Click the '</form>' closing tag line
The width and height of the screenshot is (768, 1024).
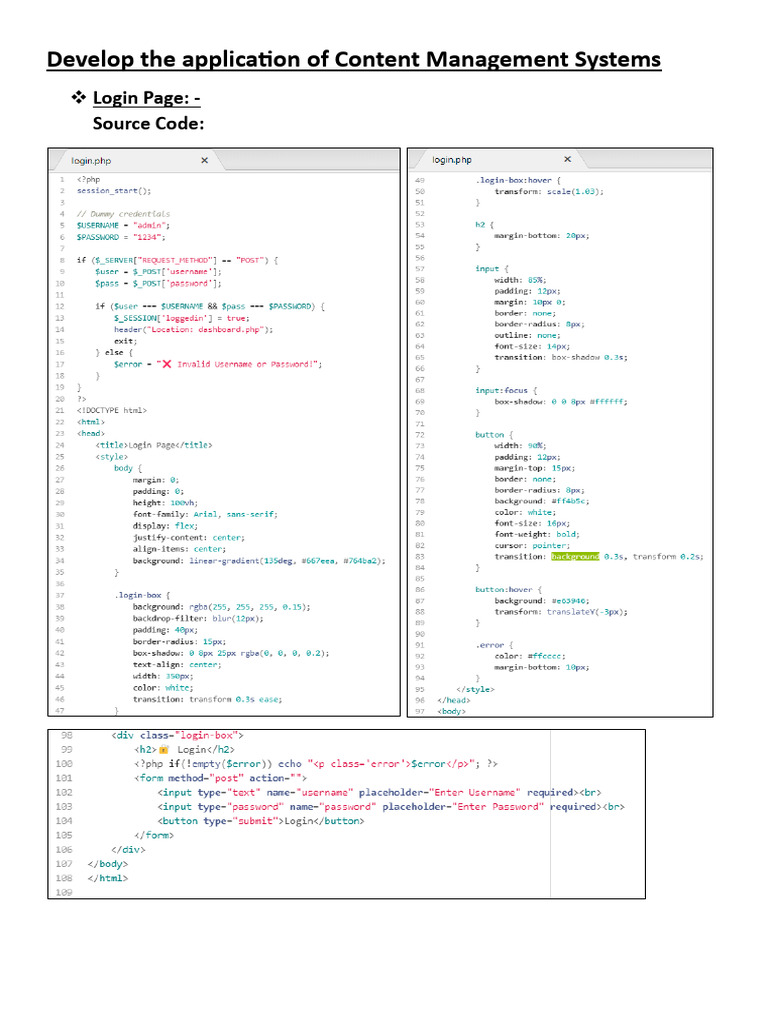tap(154, 835)
